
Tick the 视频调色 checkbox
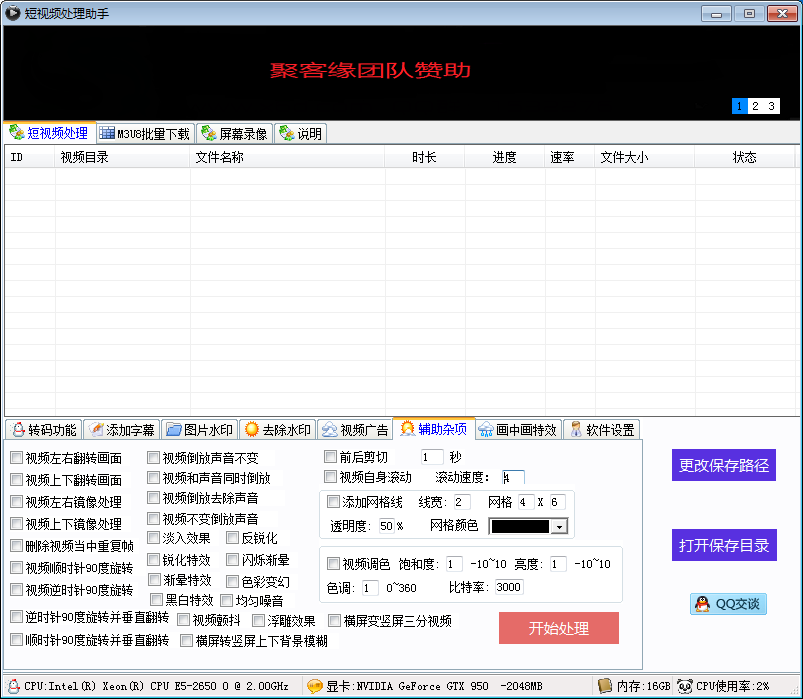pyautogui.click(x=333, y=564)
